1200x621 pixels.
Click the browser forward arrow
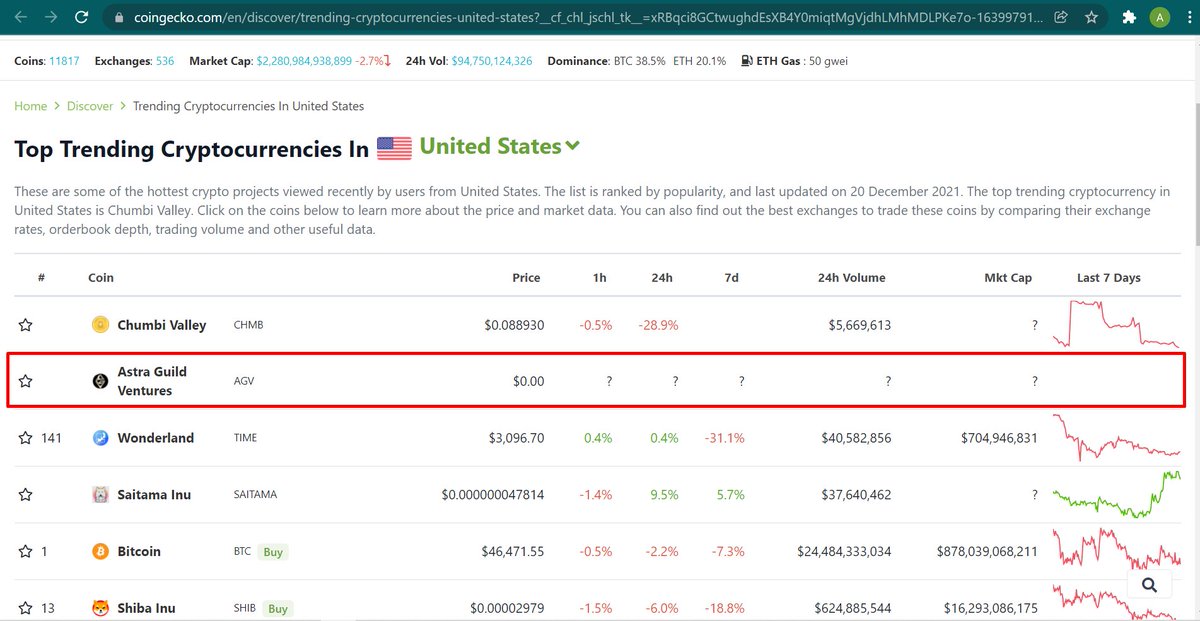click(x=51, y=17)
